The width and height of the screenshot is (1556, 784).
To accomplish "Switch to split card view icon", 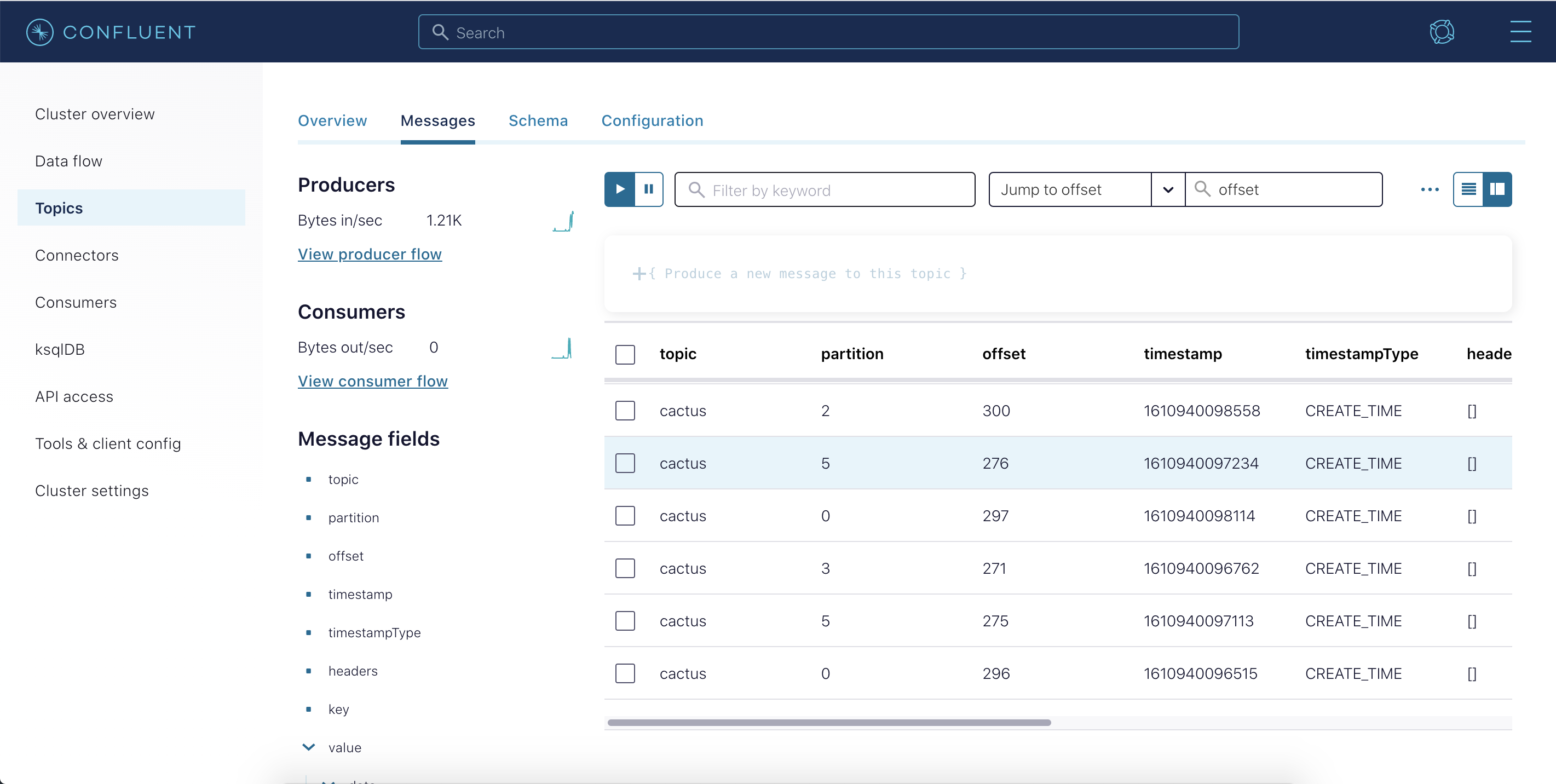I will [1497, 189].
